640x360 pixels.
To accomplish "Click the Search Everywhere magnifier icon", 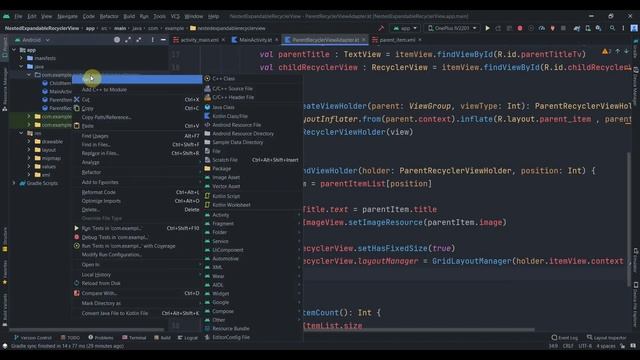I will (x=612, y=28).
